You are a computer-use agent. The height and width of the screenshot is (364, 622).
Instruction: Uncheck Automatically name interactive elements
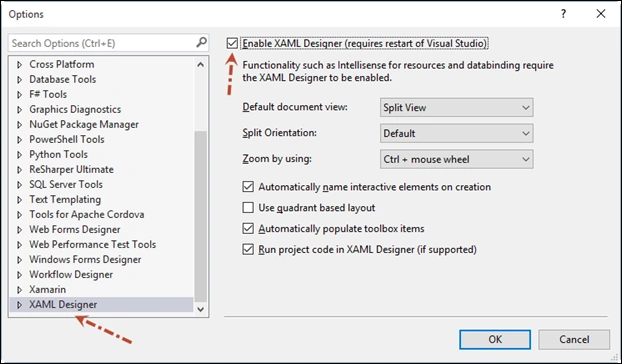[248, 186]
